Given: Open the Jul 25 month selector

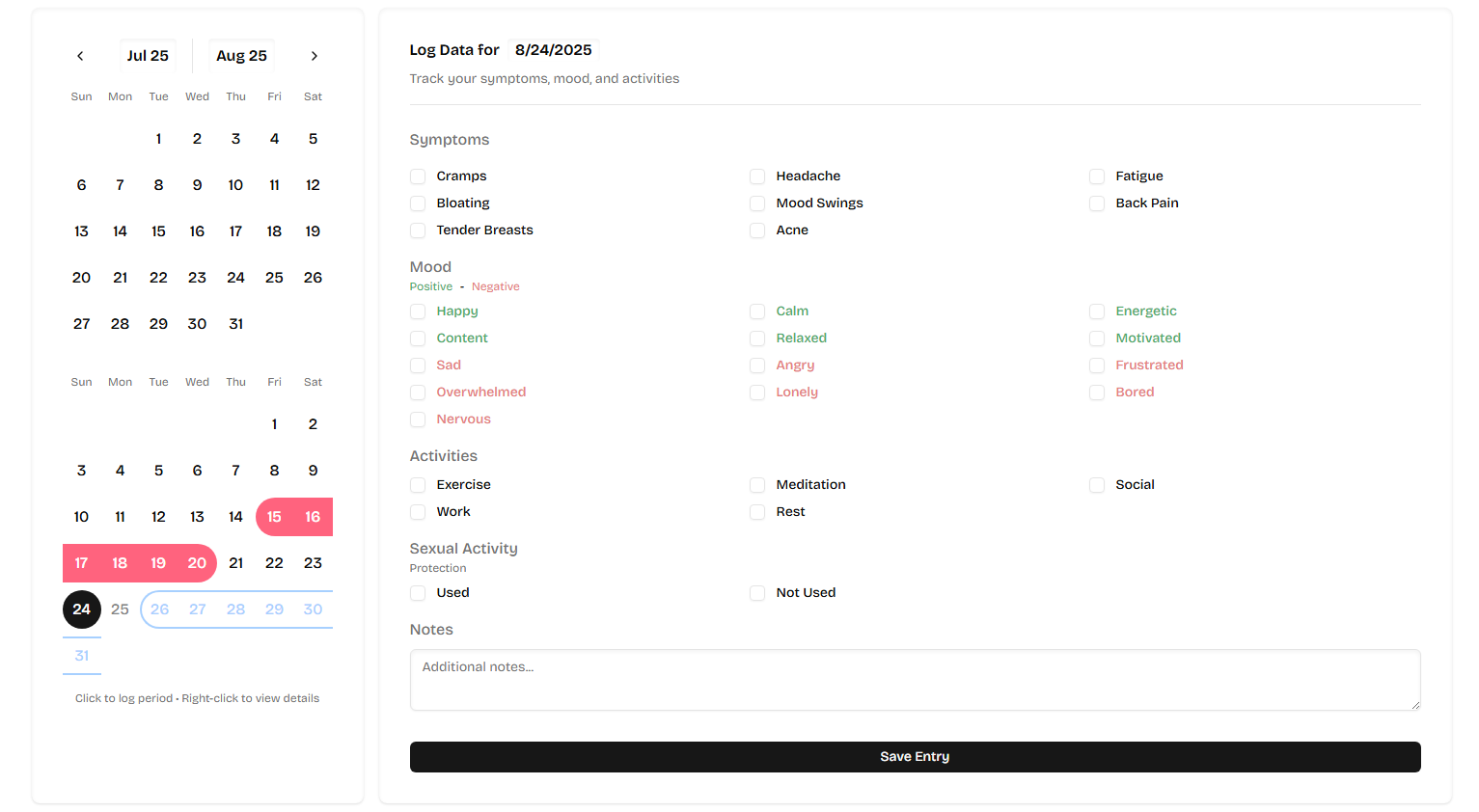Looking at the screenshot, I should point(148,56).
